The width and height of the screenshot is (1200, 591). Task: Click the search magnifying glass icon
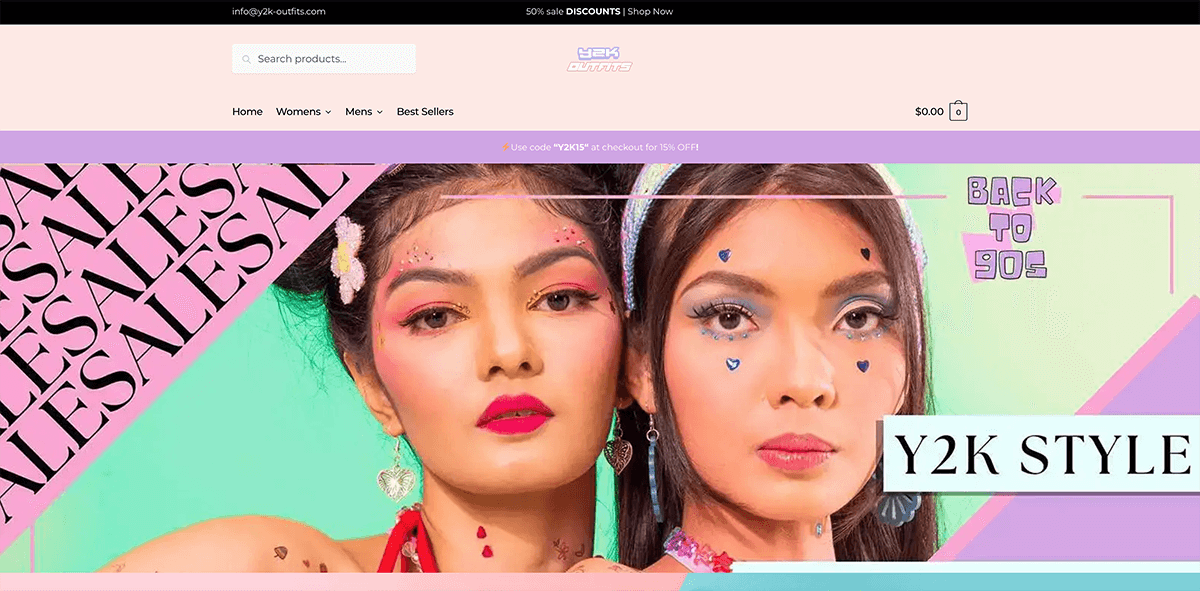[246, 58]
